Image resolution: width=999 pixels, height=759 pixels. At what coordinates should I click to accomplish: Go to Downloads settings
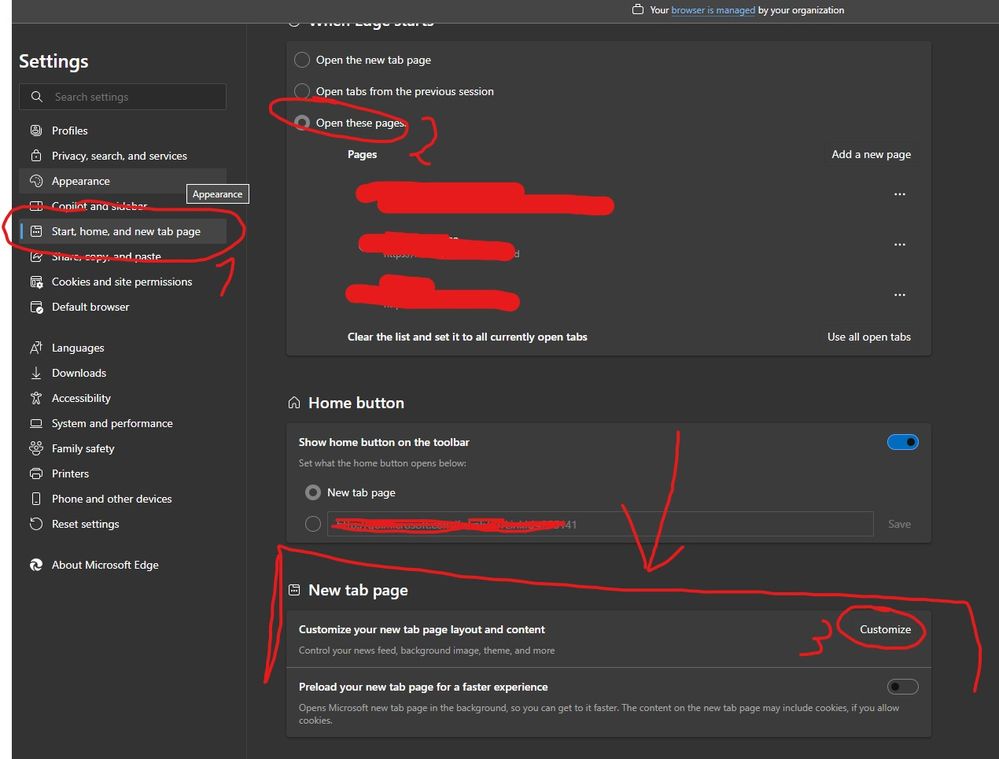tap(122, 373)
